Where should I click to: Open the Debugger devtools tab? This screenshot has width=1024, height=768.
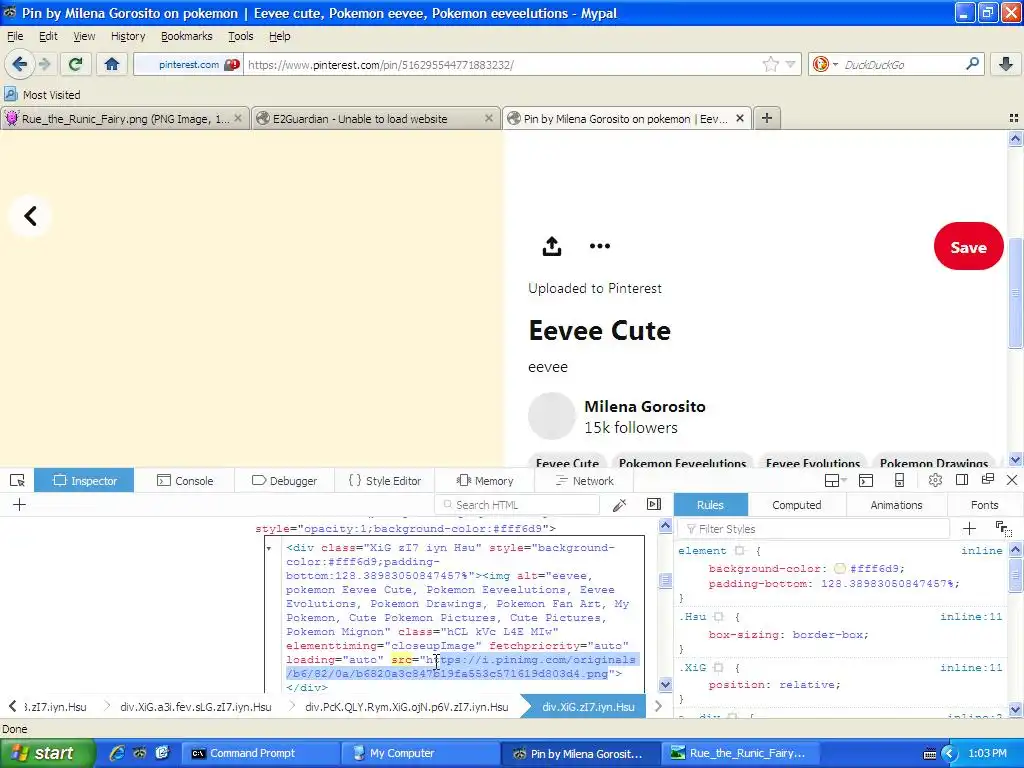click(285, 481)
